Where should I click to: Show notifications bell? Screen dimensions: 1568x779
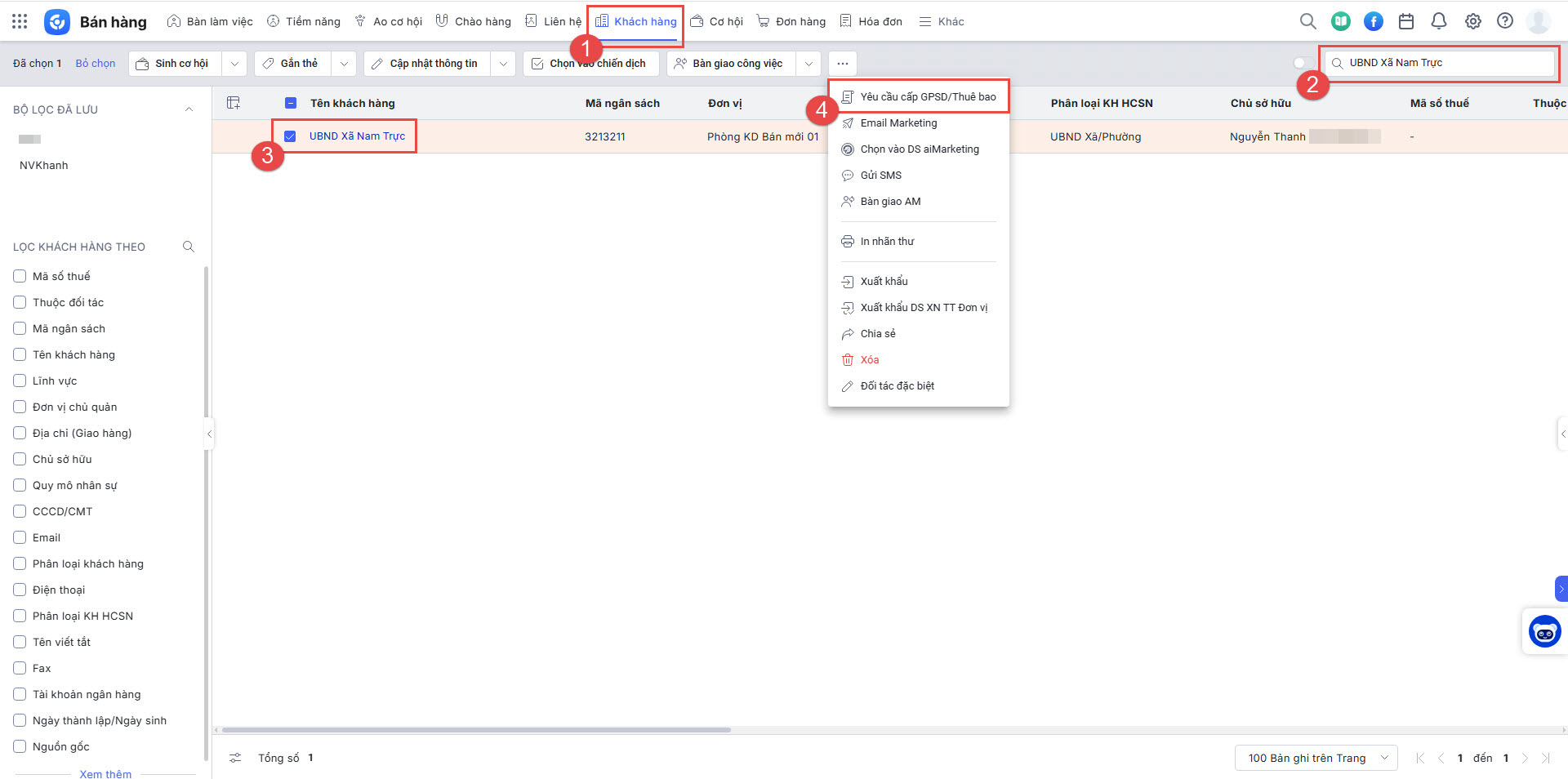pos(1439,21)
